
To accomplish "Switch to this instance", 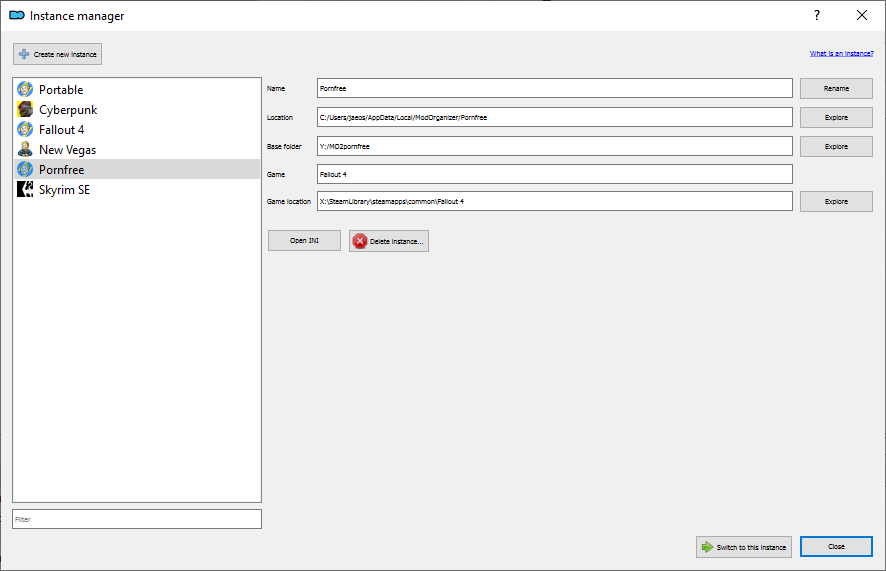I will point(744,547).
